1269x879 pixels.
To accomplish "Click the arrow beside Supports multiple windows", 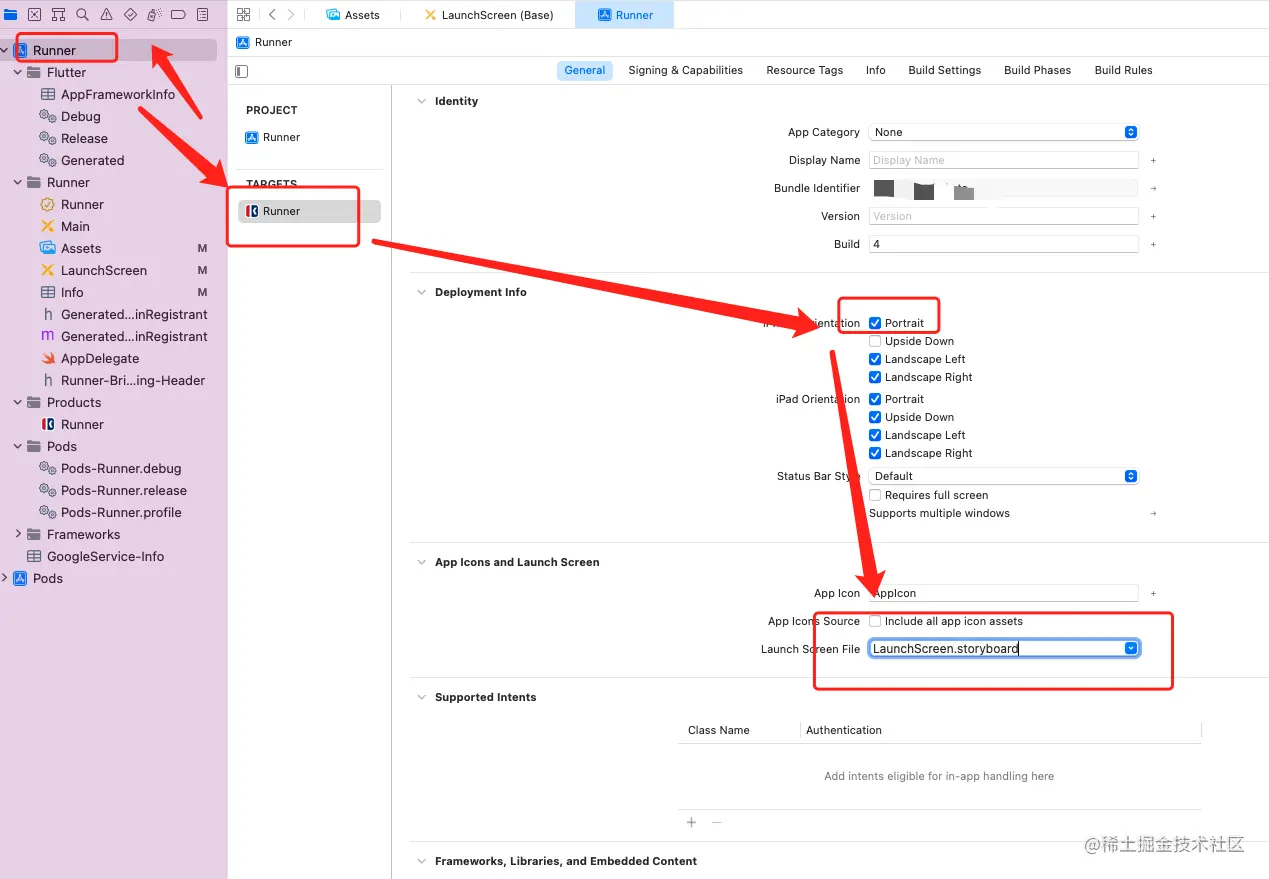I will (1153, 513).
